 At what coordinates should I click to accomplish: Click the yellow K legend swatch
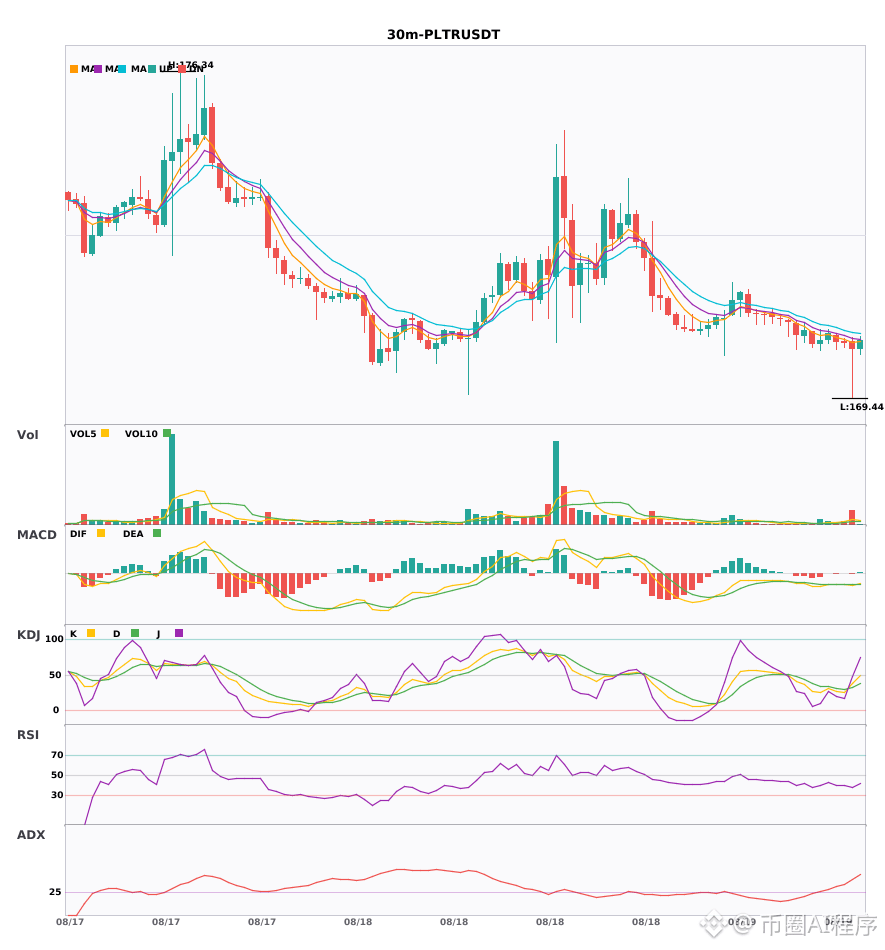(x=91, y=633)
